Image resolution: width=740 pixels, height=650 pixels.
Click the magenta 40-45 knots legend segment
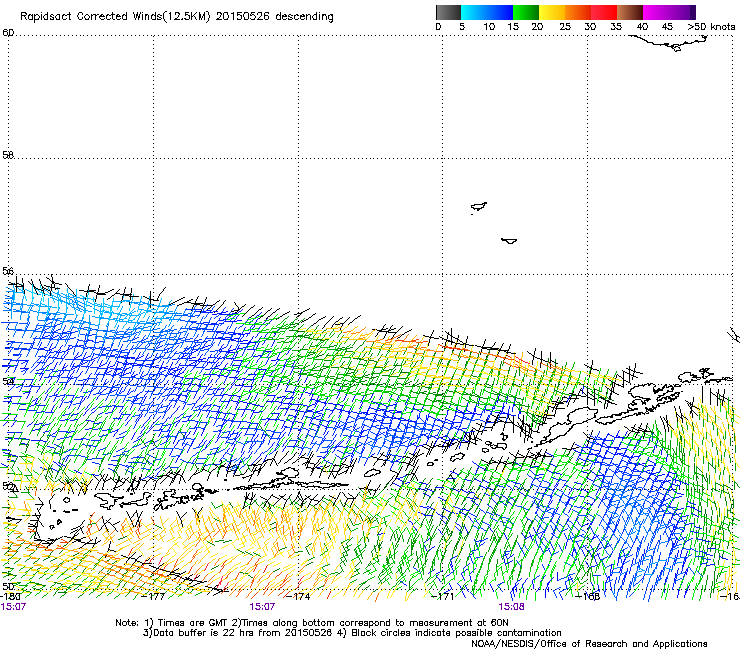[x=655, y=12]
